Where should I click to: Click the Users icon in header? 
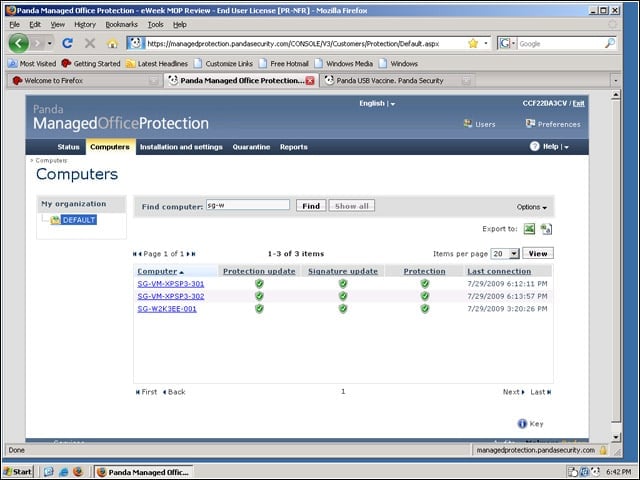468,124
